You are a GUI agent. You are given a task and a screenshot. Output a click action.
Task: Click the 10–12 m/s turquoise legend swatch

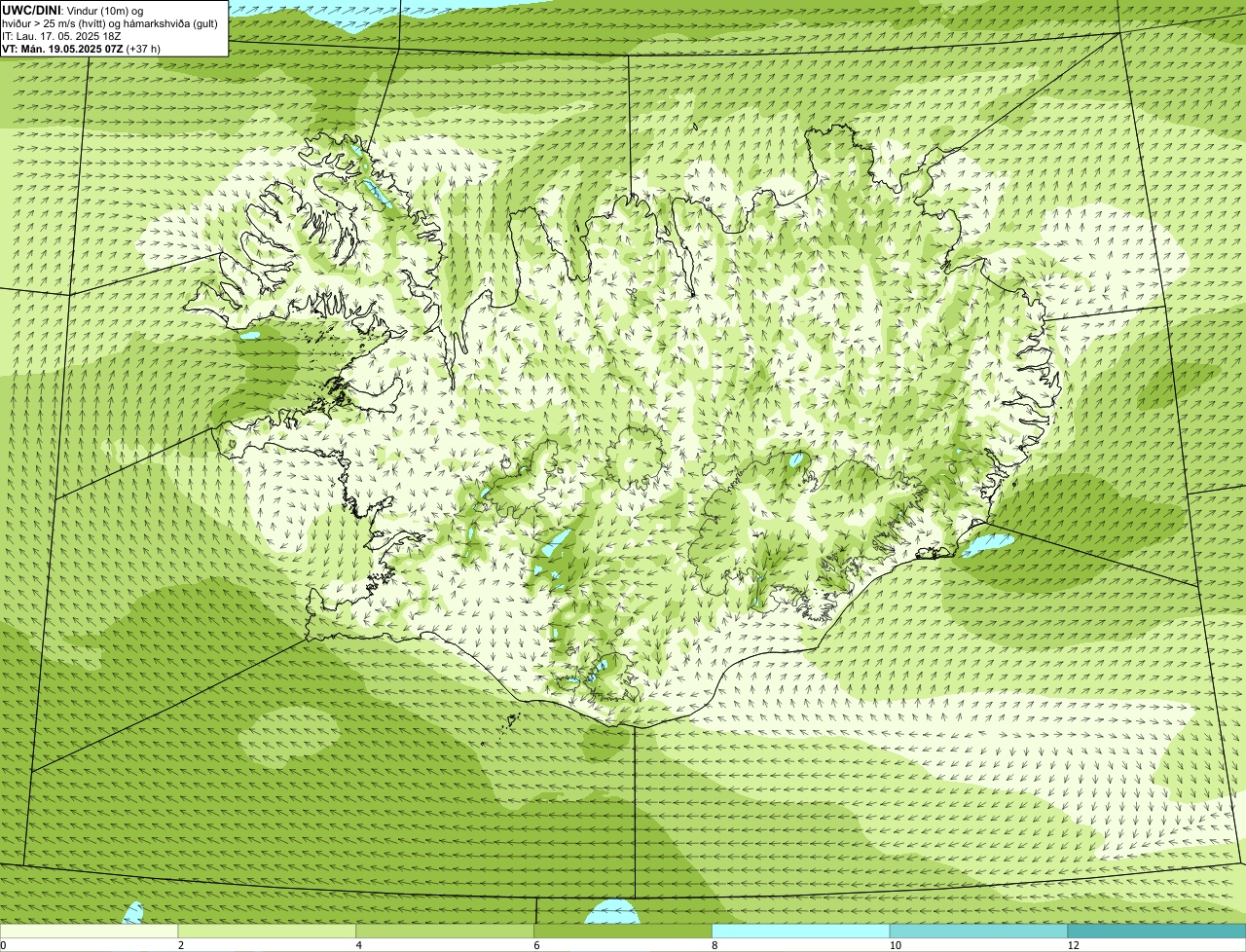coord(978,932)
